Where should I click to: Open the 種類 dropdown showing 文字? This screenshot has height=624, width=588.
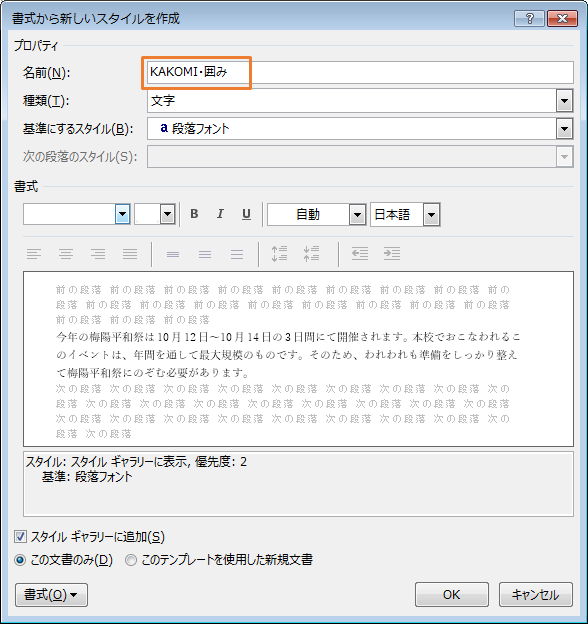pyautogui.click(x=564, y=101)
